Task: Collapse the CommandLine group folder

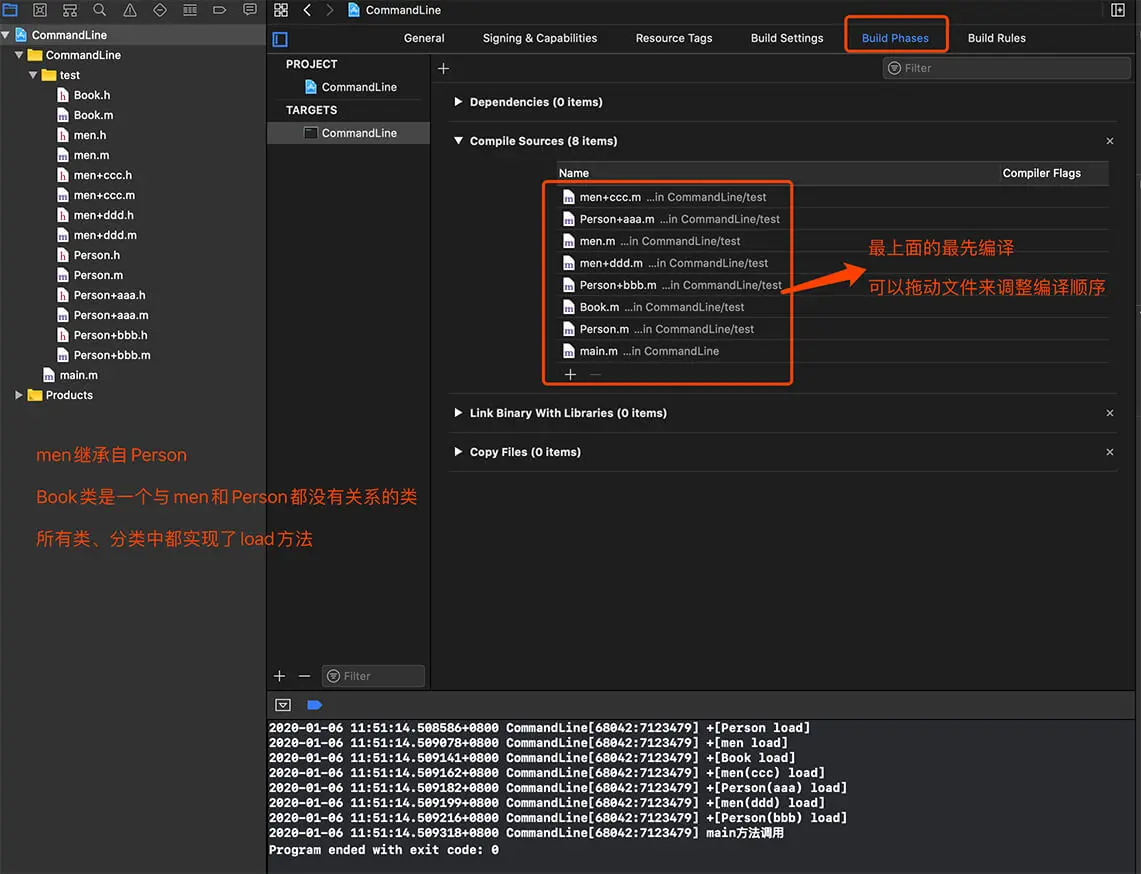Action: (19, 55)
